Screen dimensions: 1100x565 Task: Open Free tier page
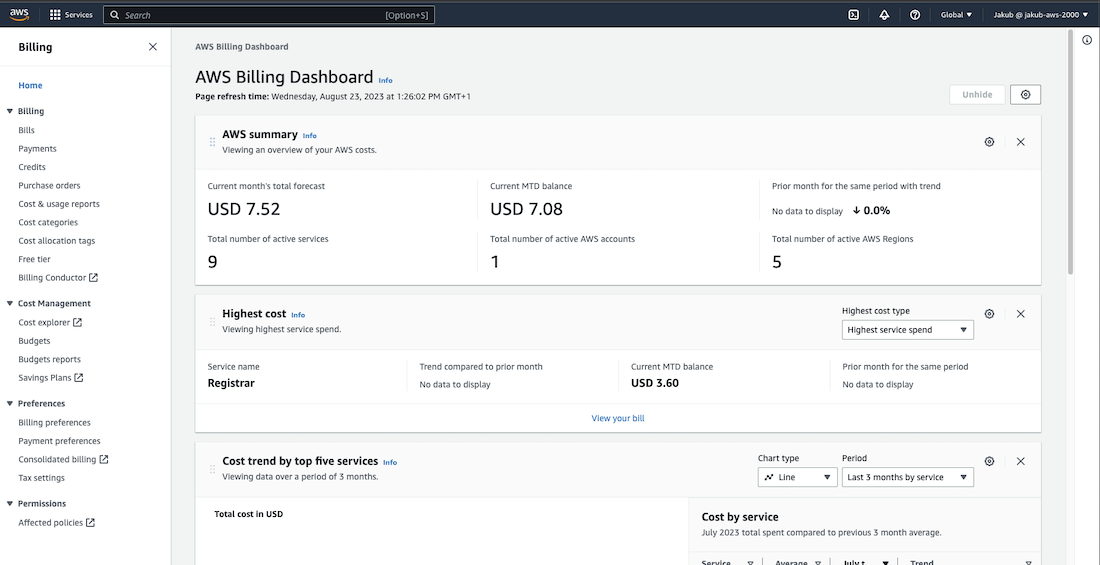34,259
